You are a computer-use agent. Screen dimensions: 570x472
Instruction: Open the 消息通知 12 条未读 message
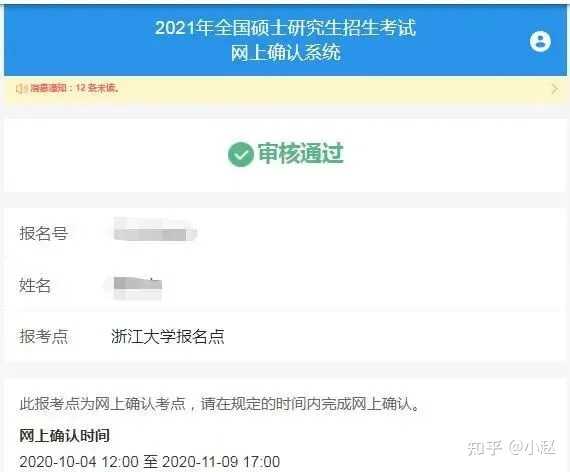click(75, 88)
